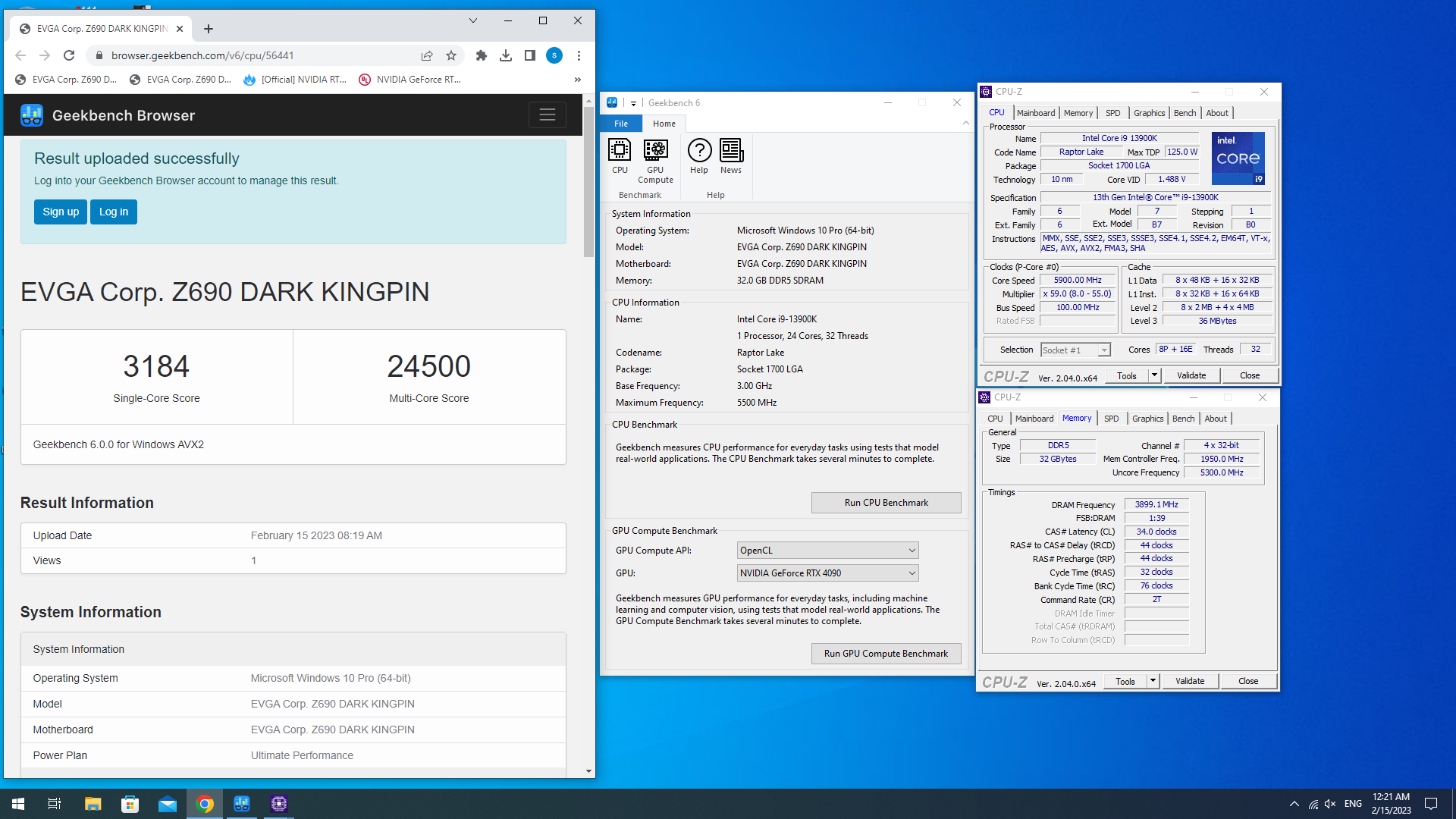Click the CPU benchmark icon in Geekbench ribbon

pos(620,156)
